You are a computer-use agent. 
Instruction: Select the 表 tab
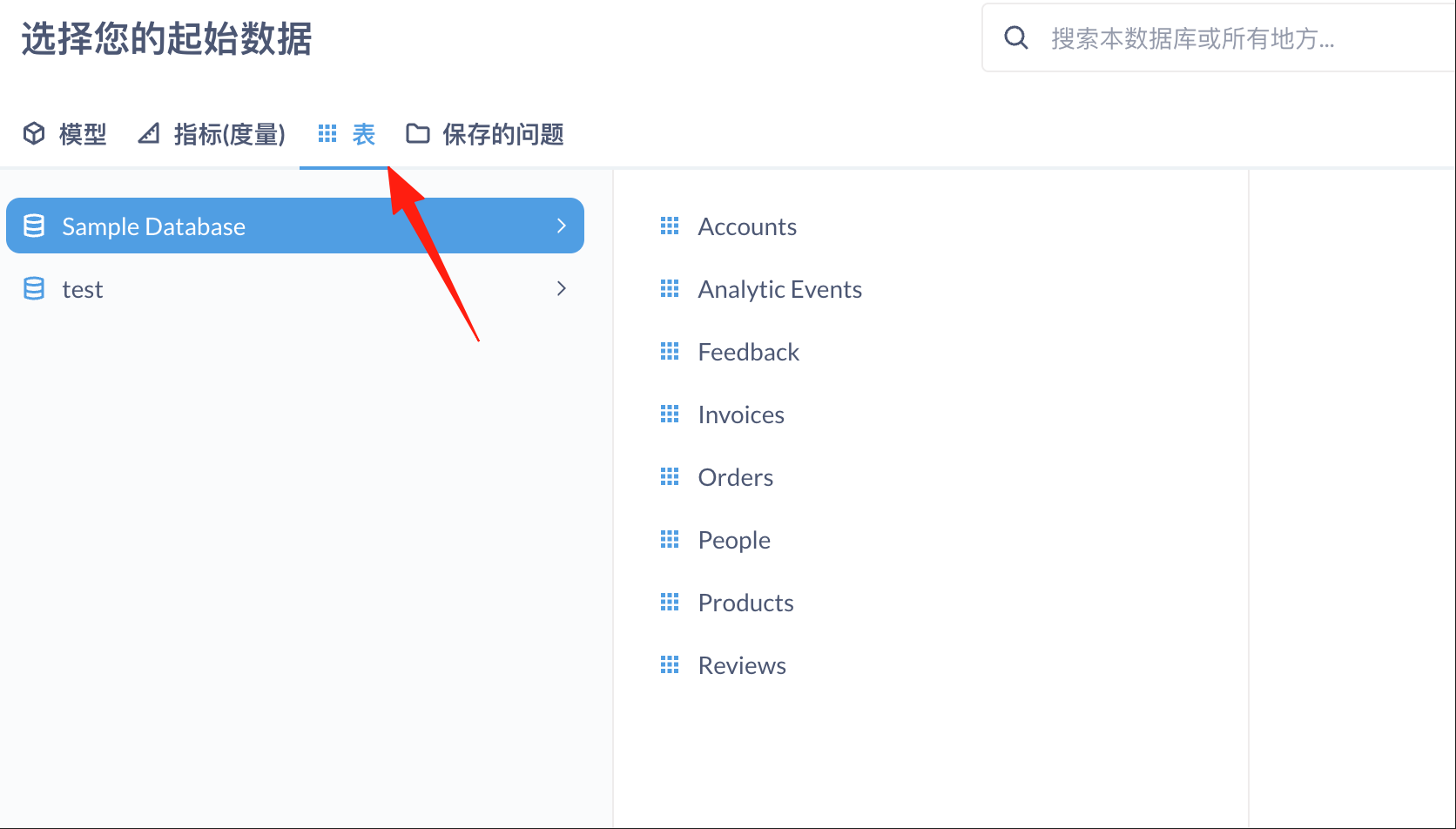tap(362, 134)
